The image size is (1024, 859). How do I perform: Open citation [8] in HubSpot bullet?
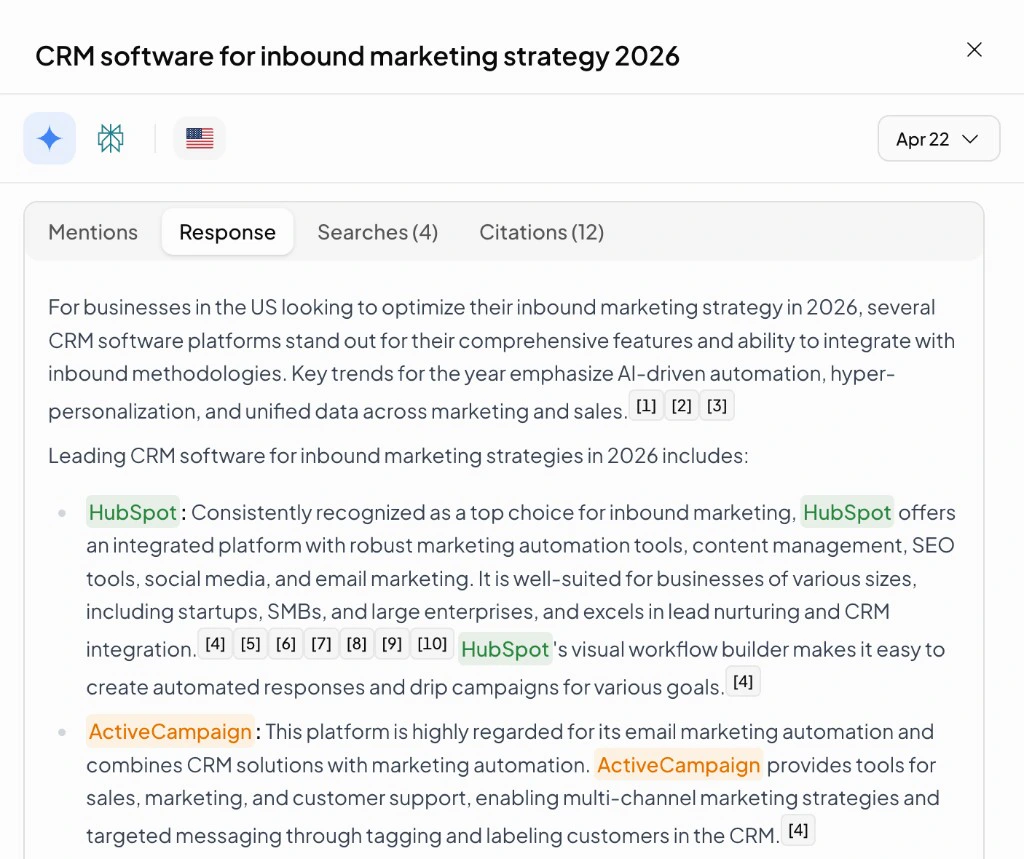(356, 644)
